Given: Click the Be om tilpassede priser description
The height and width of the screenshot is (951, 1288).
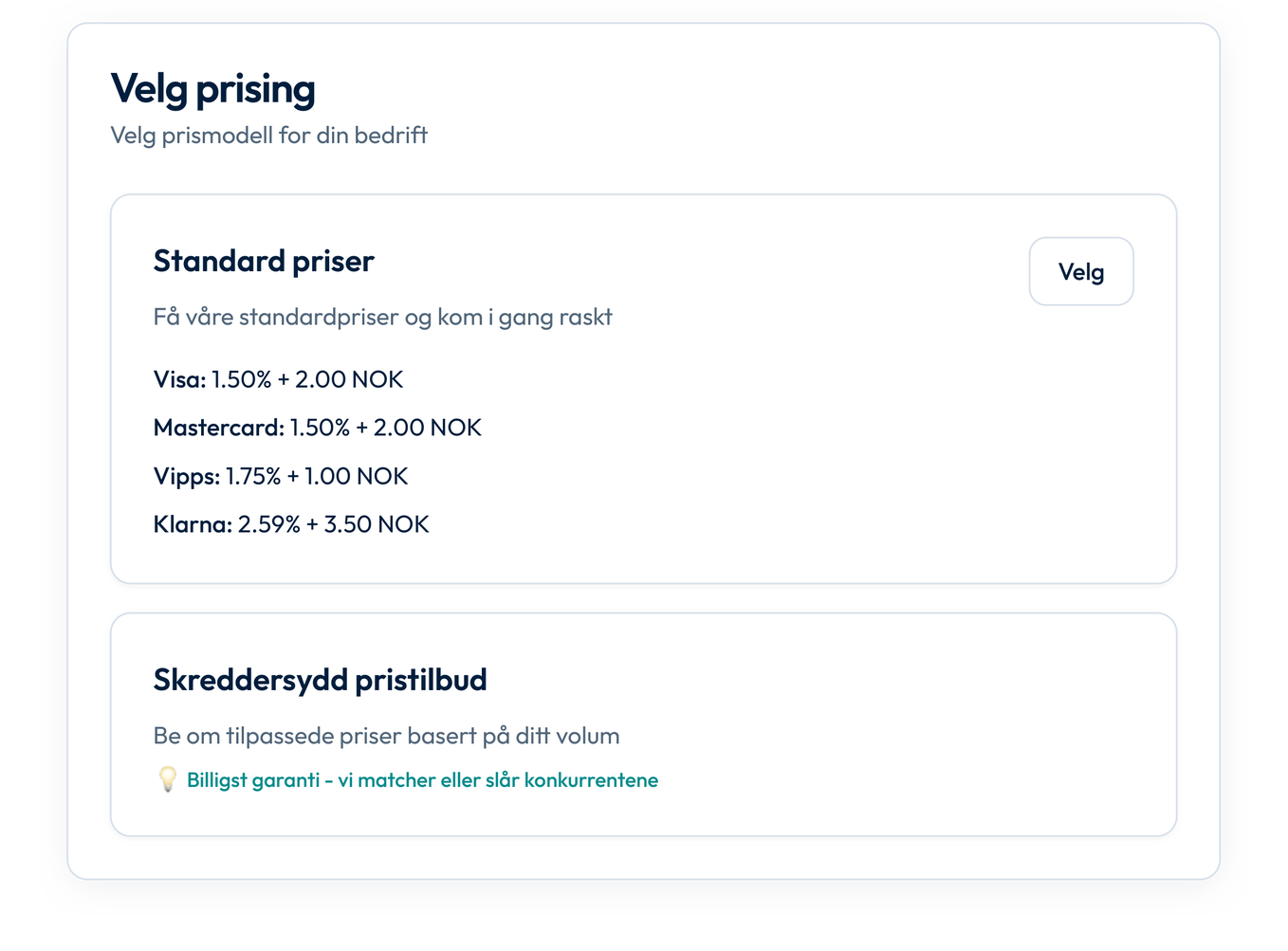Looking at the screenshot, I should click(386, 736).
